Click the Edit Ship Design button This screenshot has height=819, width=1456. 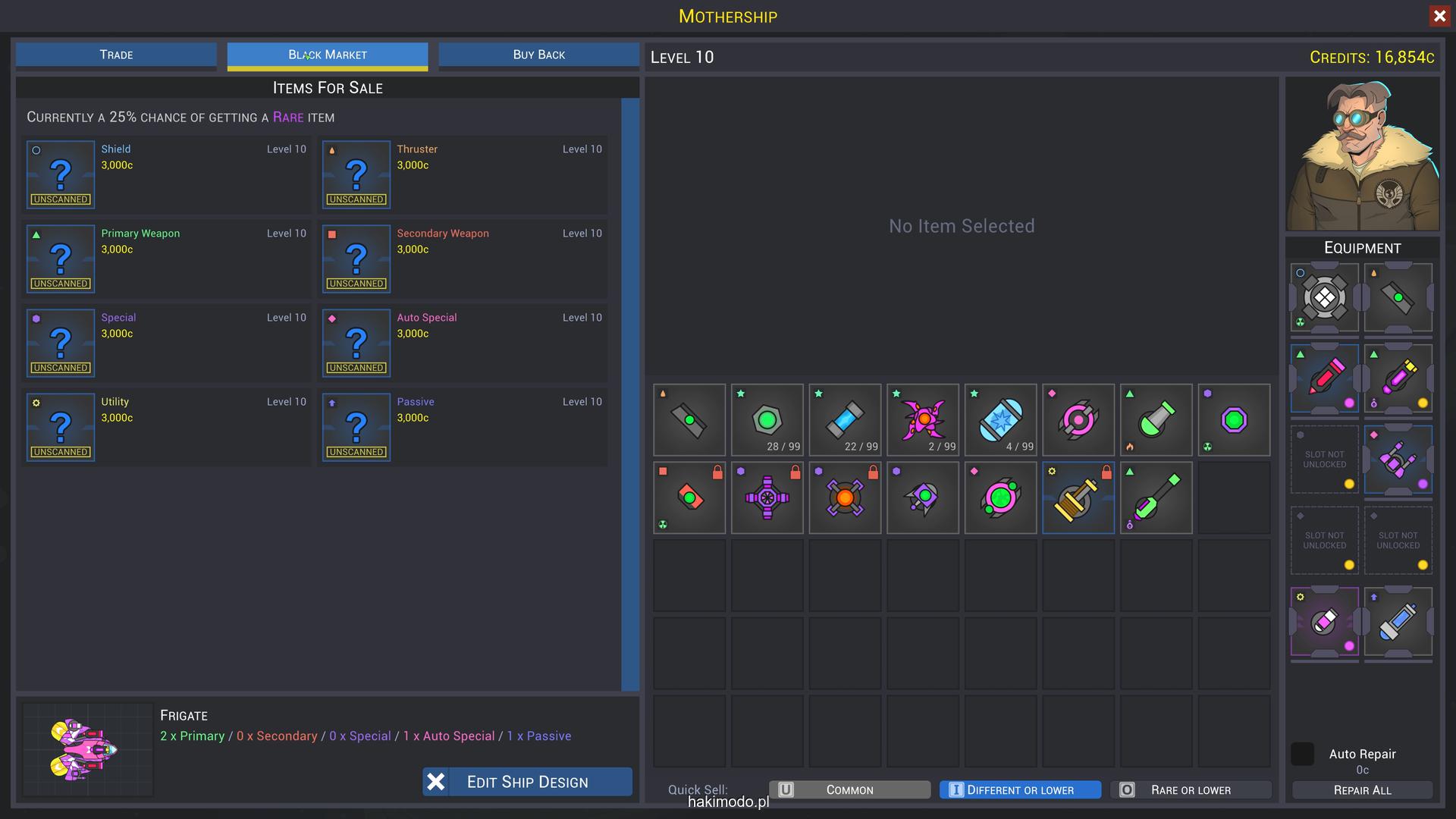527,782
